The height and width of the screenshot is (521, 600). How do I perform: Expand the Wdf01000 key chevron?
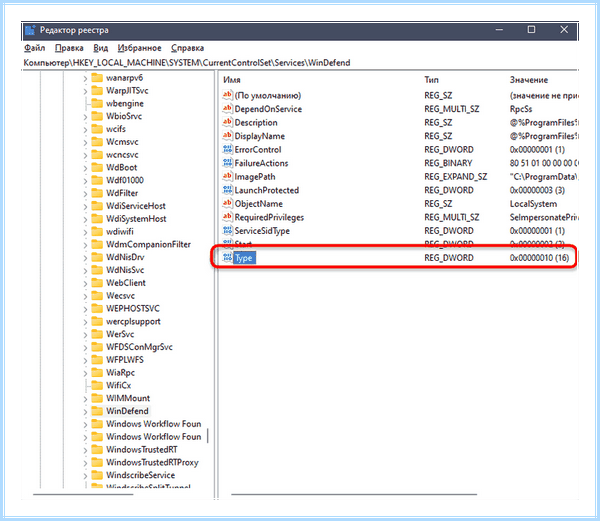coord(85,181)
